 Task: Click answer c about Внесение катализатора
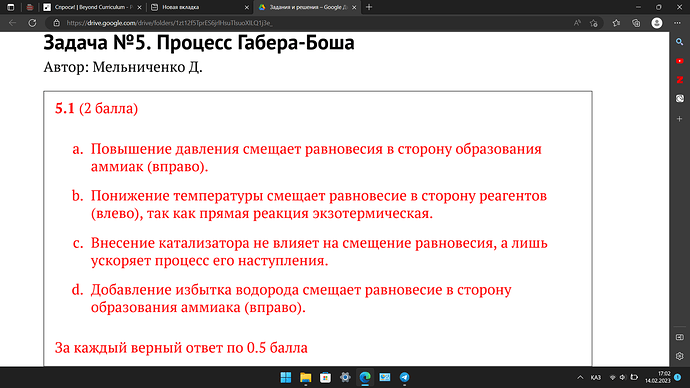(319, 252)
